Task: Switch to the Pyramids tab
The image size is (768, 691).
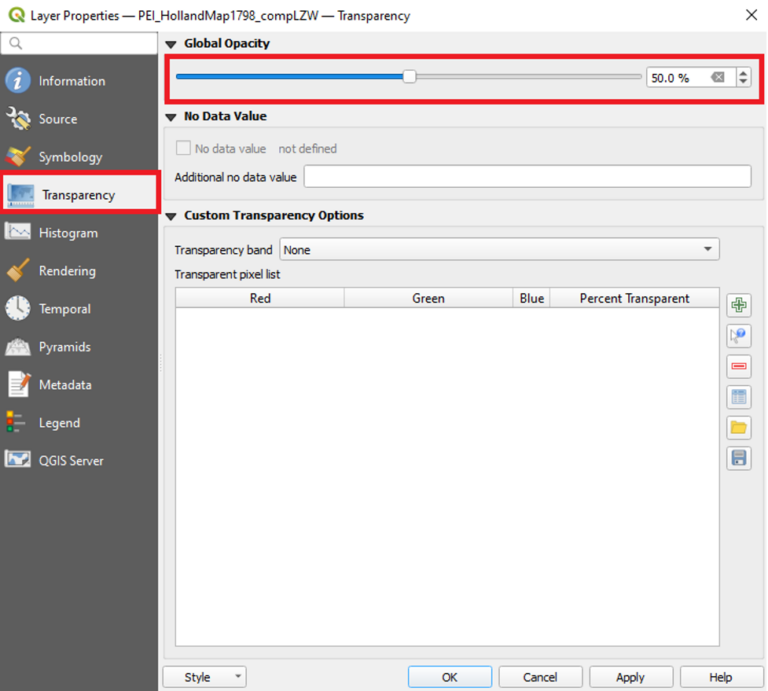Action: pyautogui.click(x=64, y=347)
